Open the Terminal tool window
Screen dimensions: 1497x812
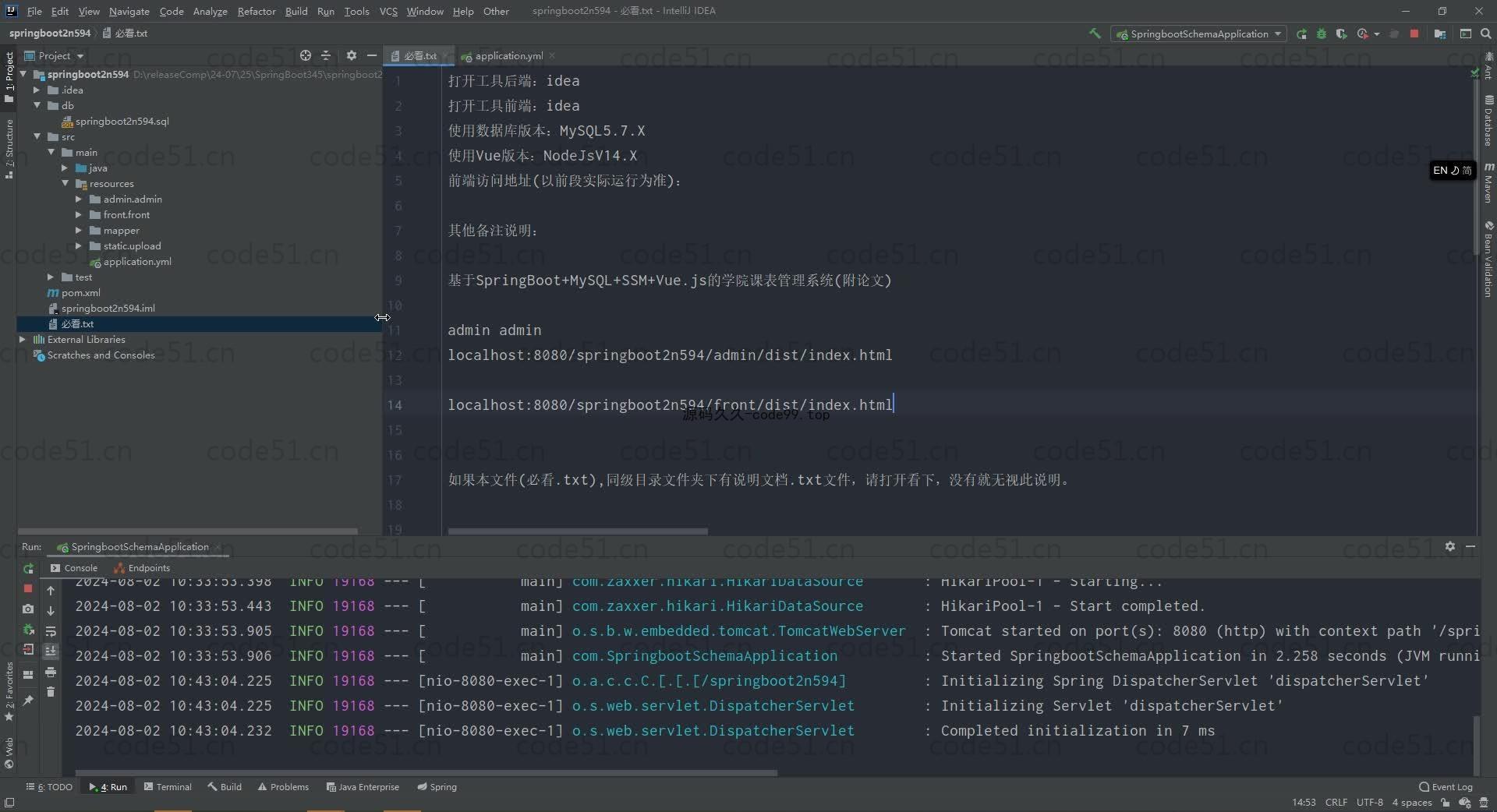point(168,786)
